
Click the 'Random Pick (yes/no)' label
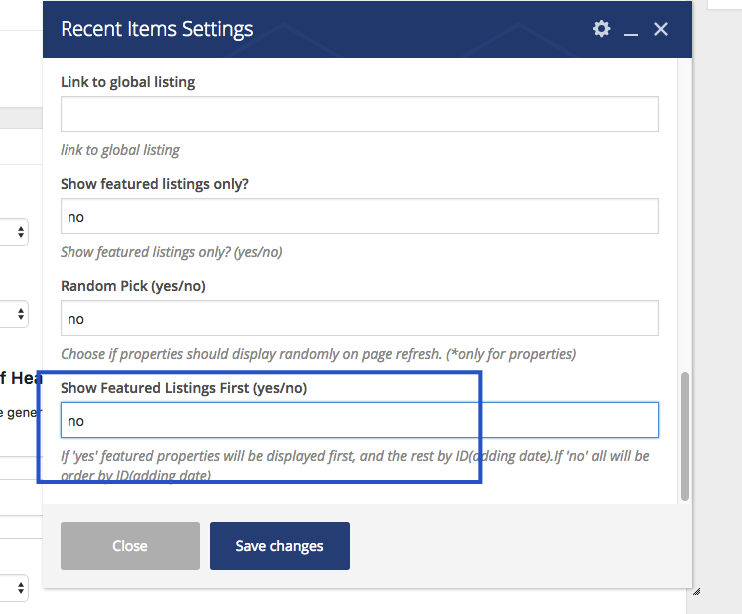point(133,286)
